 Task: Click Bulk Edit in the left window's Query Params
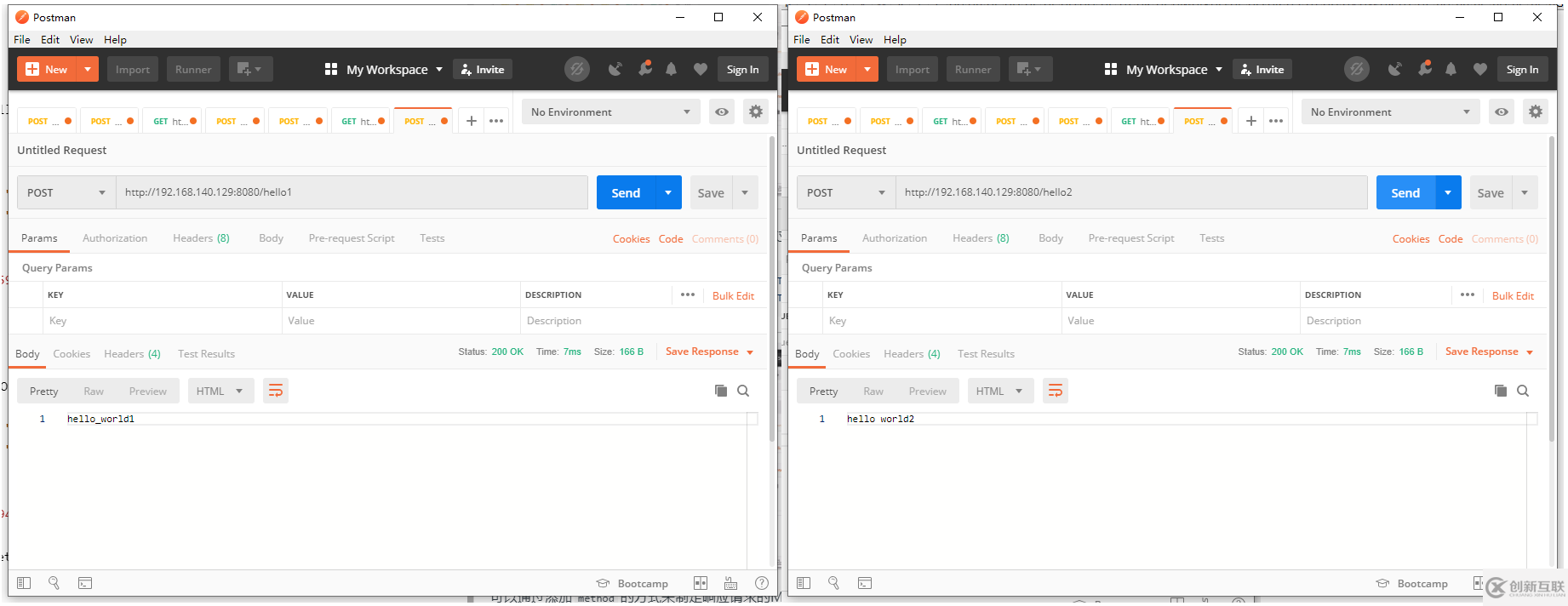click(x=733, y=295)
